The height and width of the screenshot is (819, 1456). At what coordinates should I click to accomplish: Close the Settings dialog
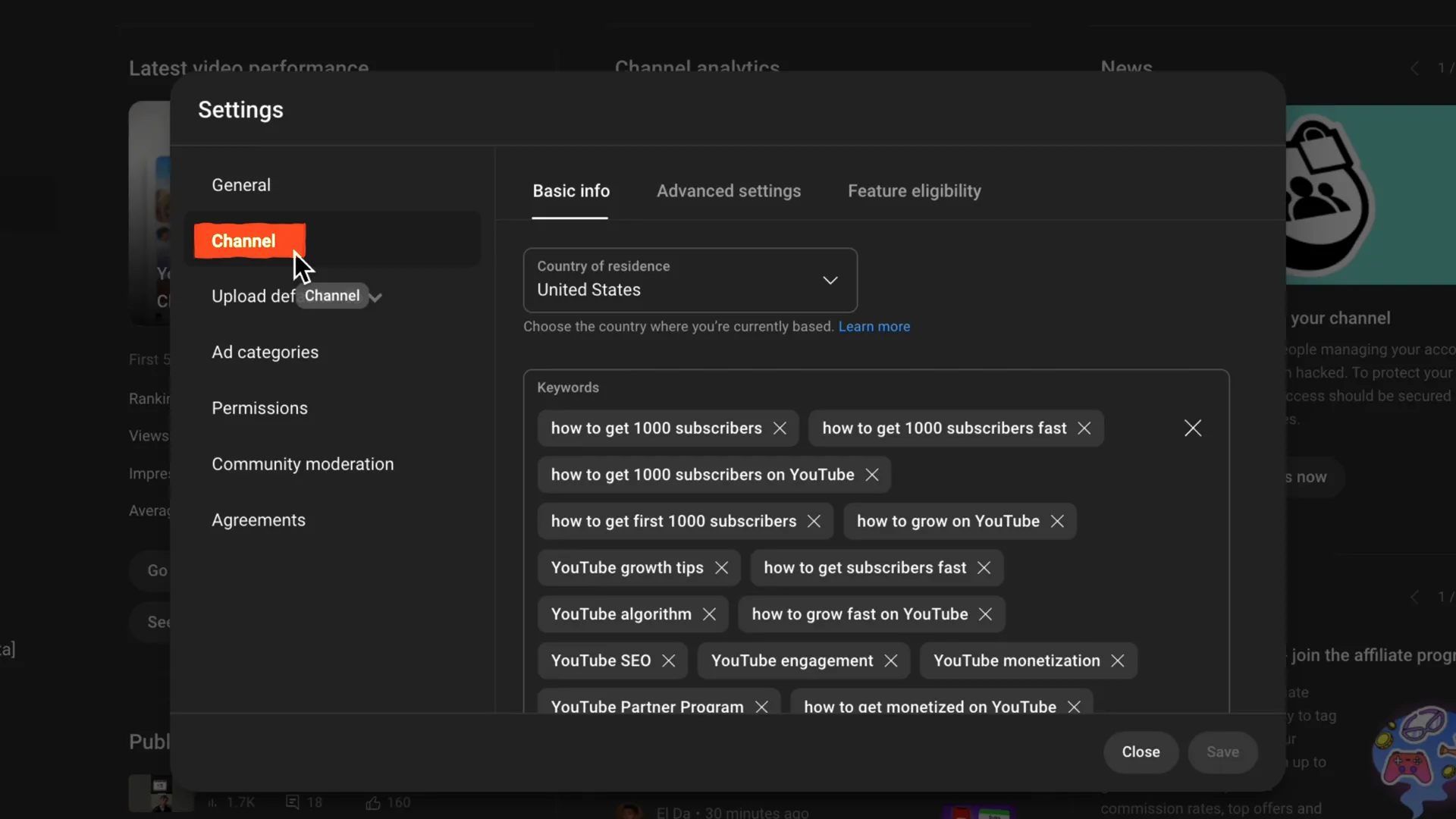[1141, 752]
